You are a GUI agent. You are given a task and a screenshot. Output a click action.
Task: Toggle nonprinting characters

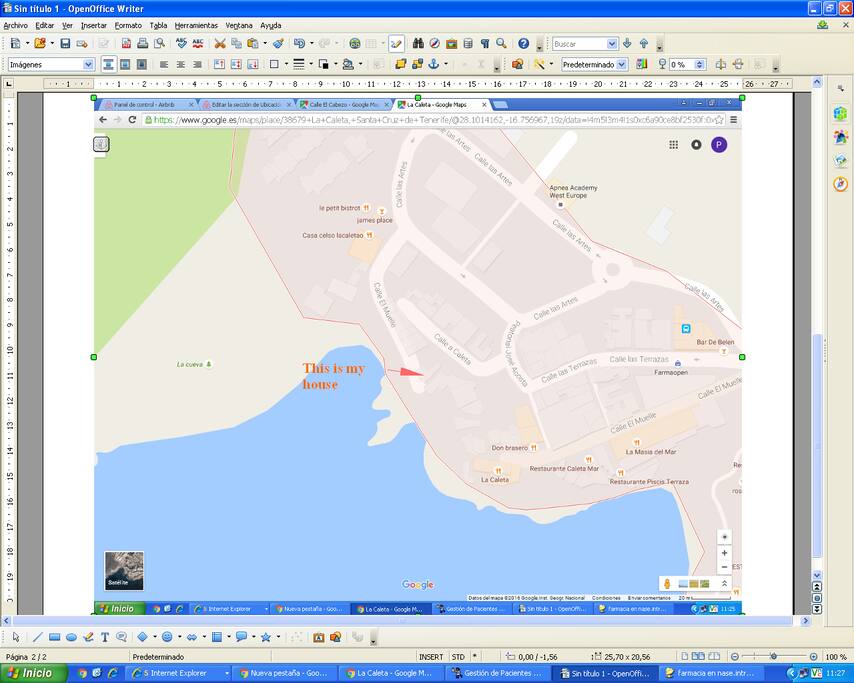tap(485, 44)
